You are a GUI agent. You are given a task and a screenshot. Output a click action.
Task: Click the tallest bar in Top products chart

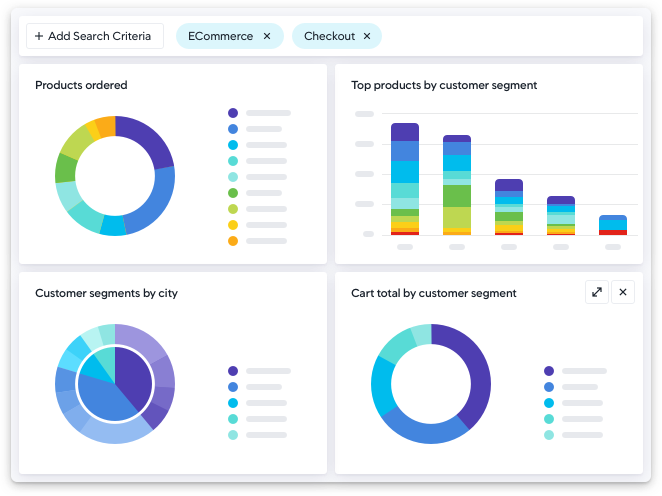click(405, 179)
